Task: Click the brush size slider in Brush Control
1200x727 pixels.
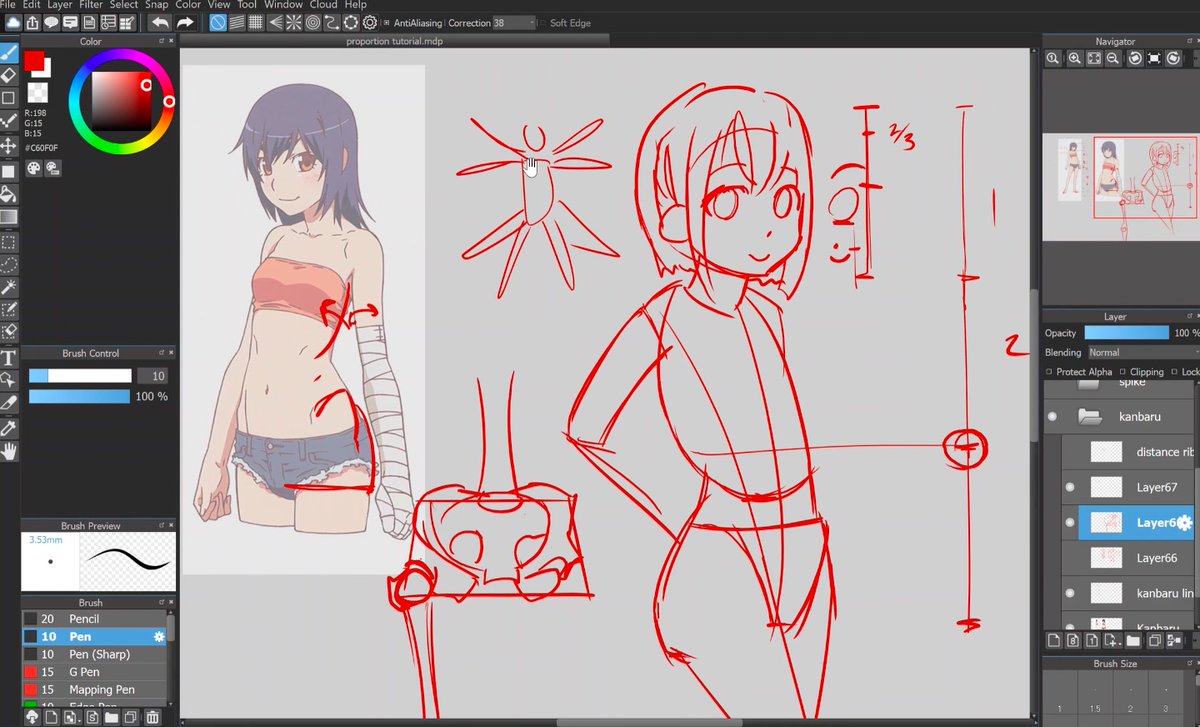Action: [80, 376]
